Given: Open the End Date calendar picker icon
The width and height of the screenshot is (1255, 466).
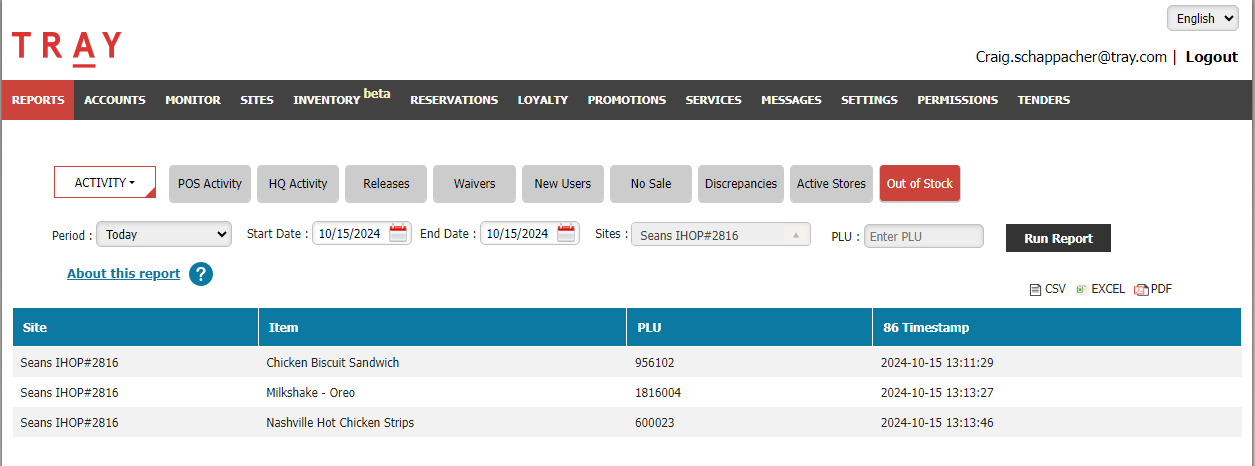Looking at the screenshot, I should tap(567, 234).
